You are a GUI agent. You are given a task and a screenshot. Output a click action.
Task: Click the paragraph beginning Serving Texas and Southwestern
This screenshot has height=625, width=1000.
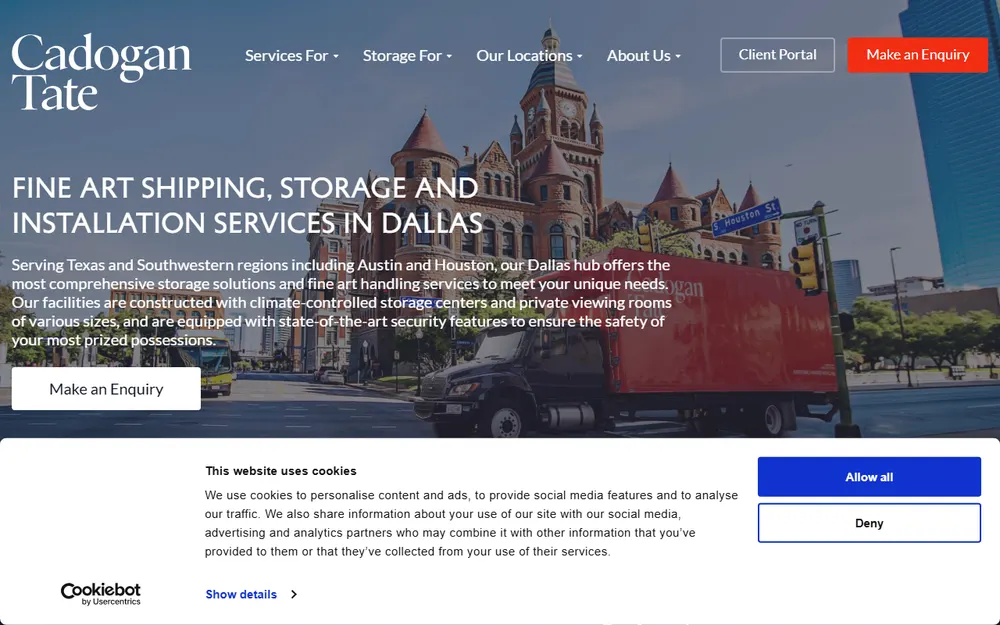click(342, 302)
